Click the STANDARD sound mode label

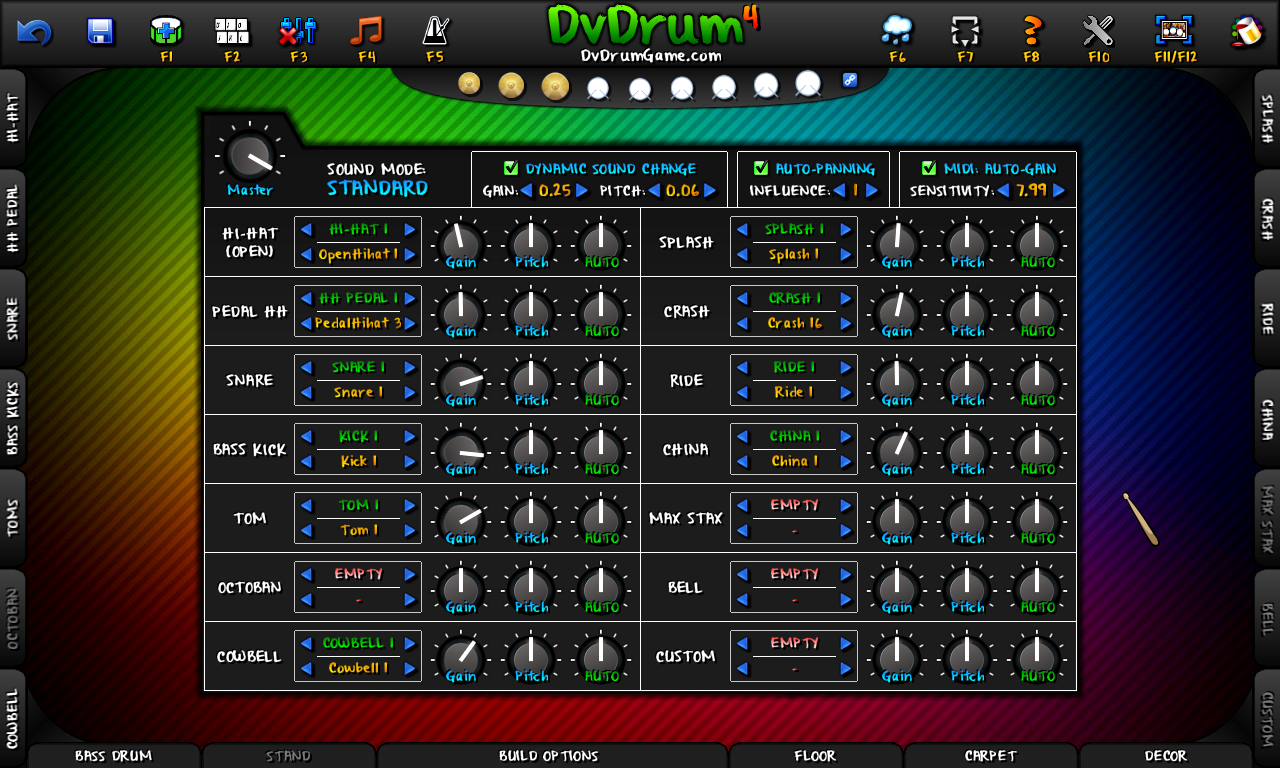point(377,189)
